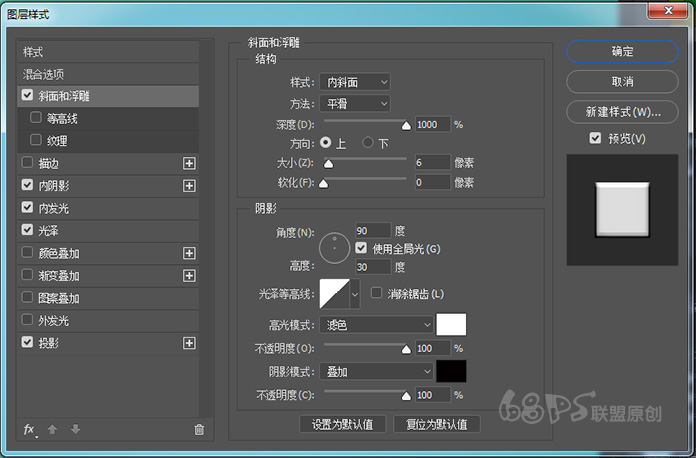Expand the 光泽等高线 picker arrow
696x458 pixels.
pyautogui.click(x=354, y=294)
